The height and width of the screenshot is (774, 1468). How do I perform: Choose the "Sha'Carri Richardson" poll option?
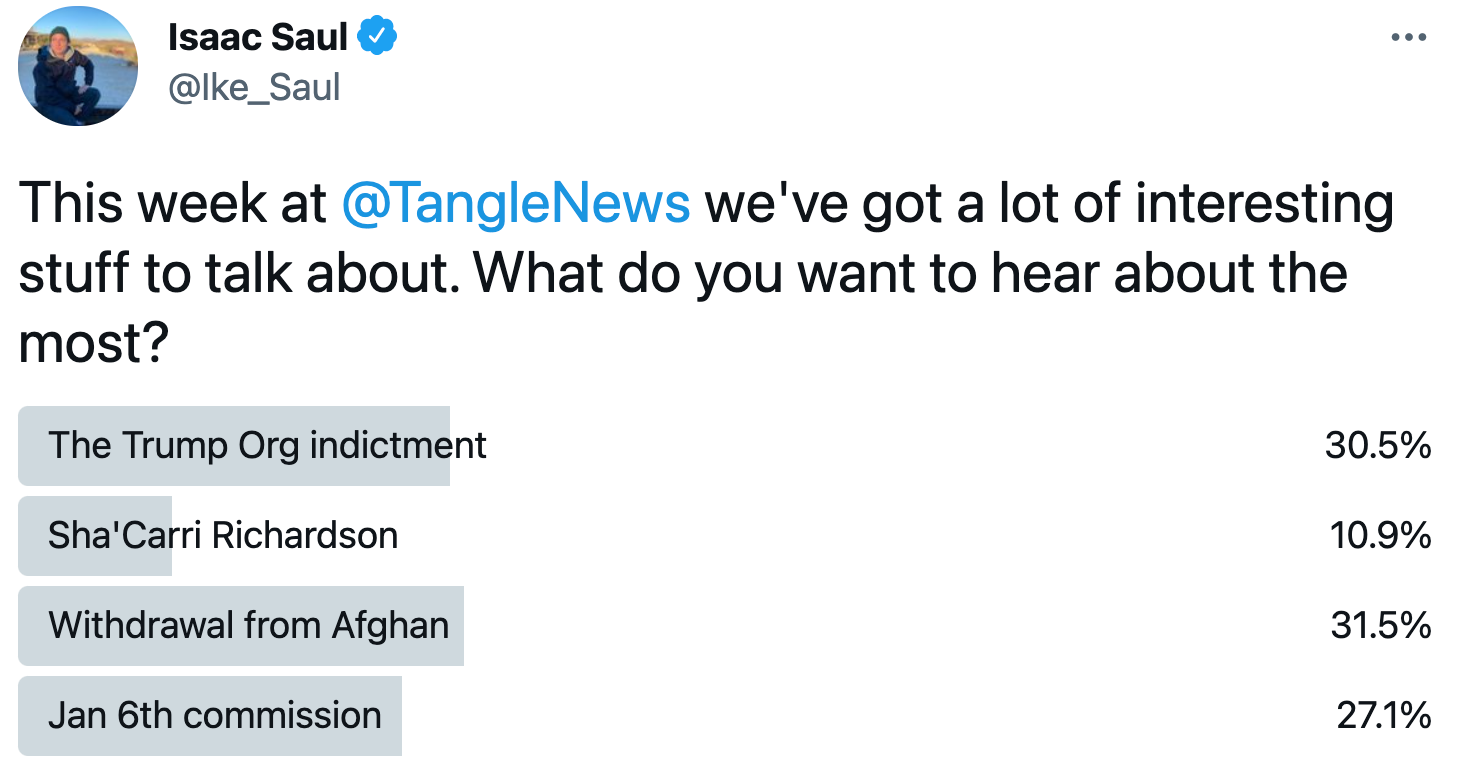pos(223,536)
